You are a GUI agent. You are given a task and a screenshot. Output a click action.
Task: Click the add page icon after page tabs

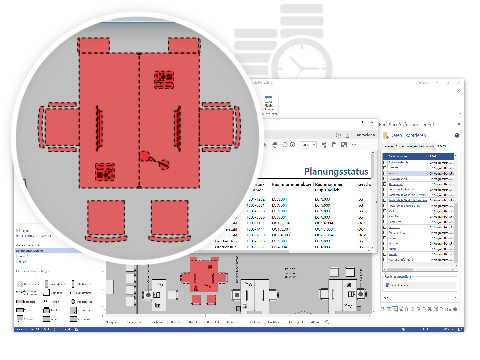327,322
